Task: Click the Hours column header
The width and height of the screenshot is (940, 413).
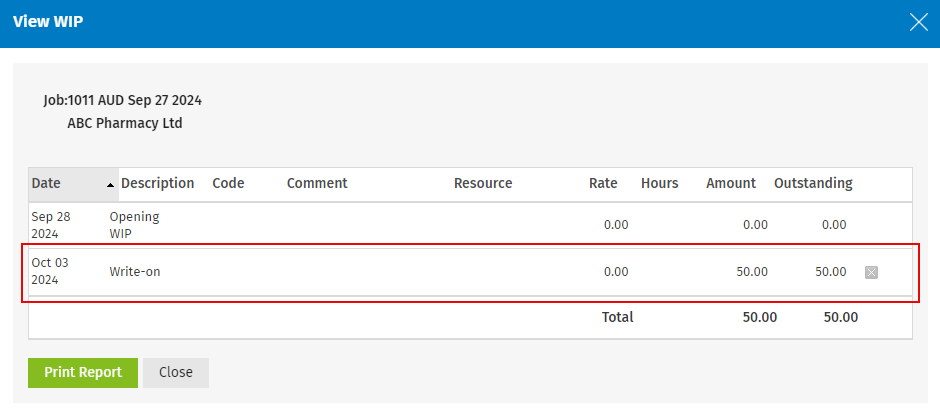Action: pos(659,183)
